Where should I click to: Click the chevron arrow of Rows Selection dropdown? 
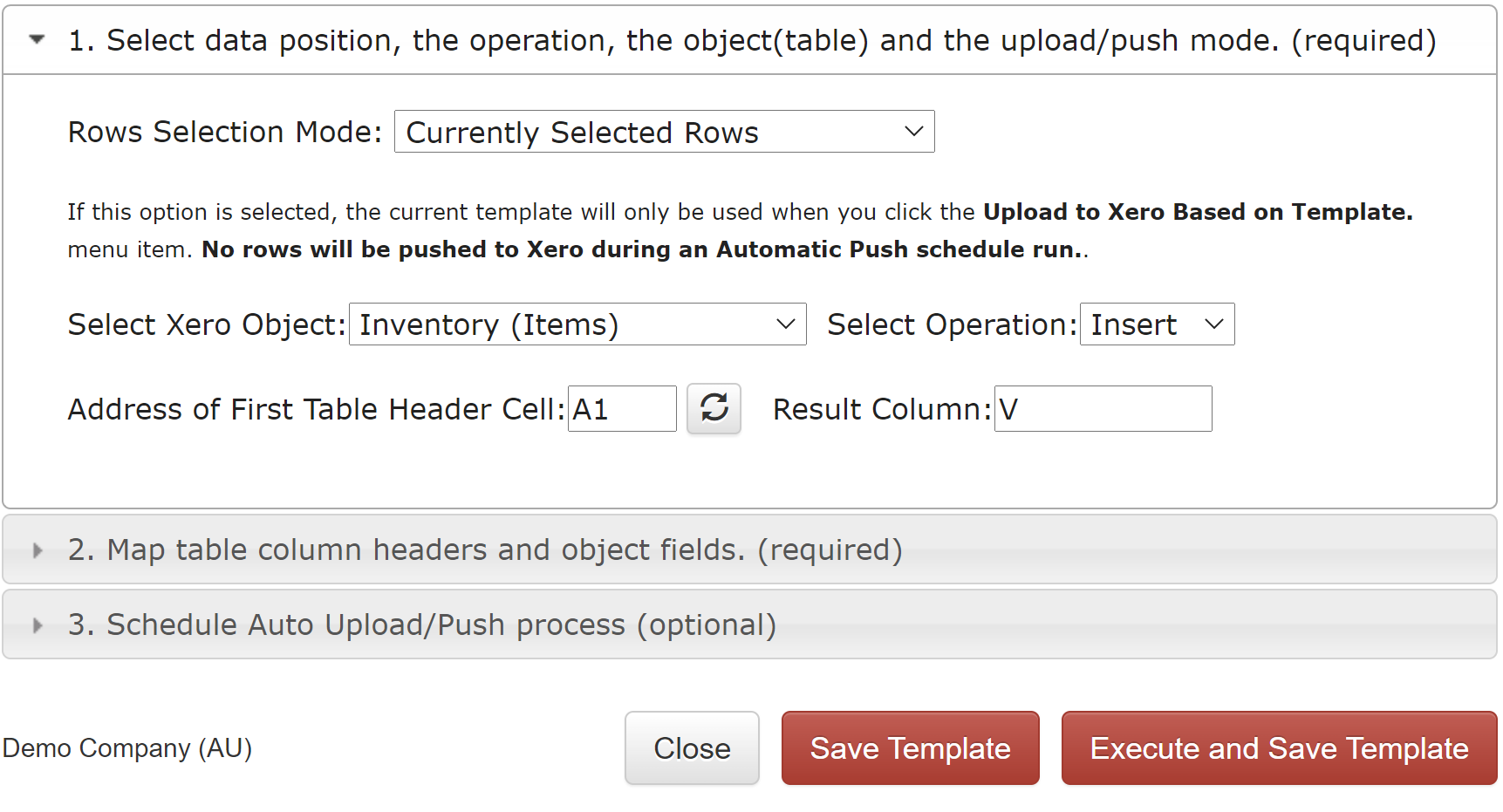coord(913,132)
